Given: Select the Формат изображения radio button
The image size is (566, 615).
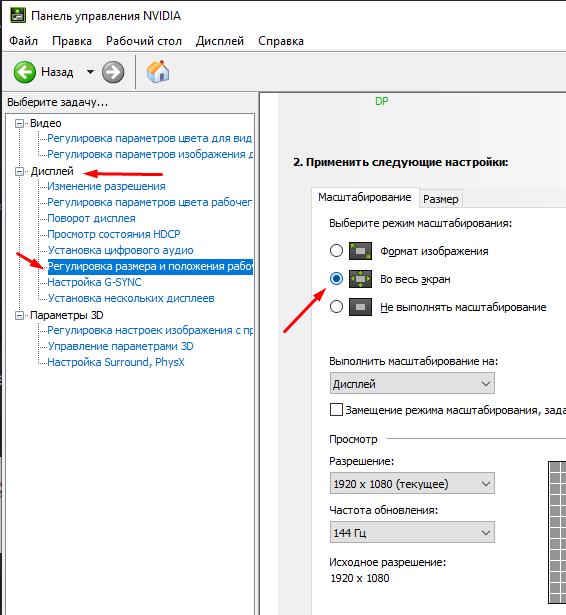Looking at the screenshot, I should 336,251.
